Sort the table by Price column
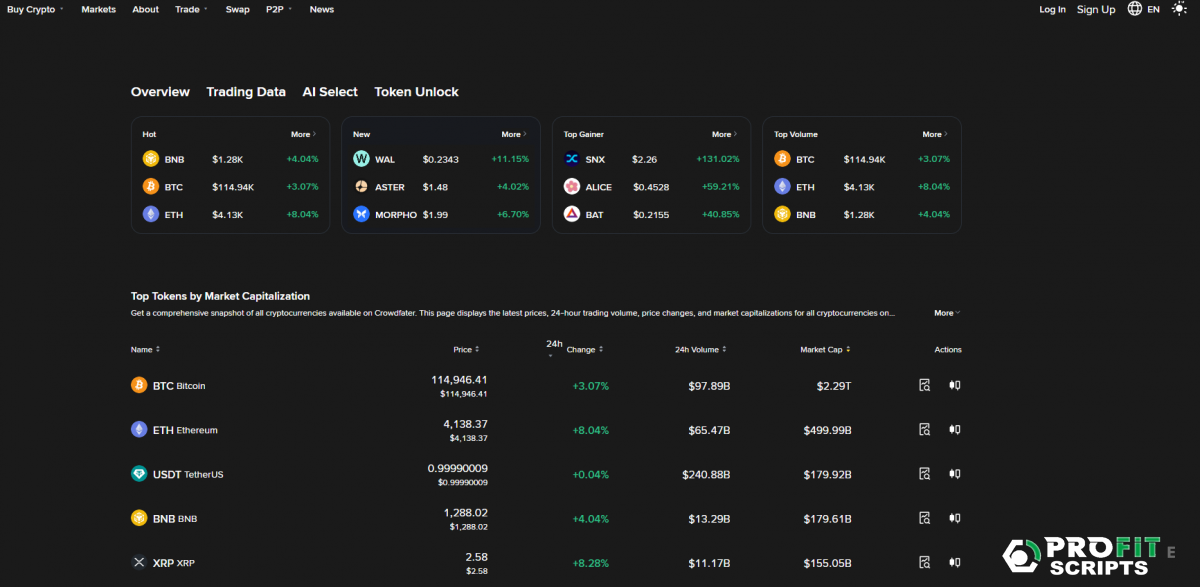 click(466, 350)
